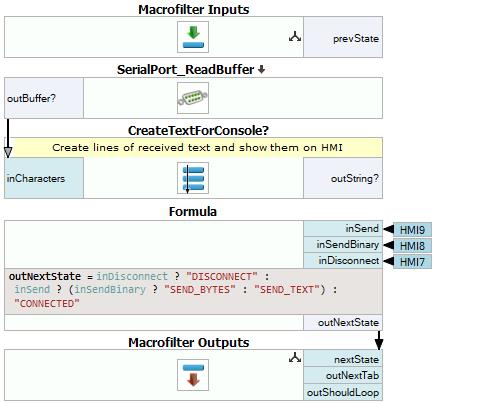Select the HMI7 connection tag
This screenshot has width=500, height=403.
click(x=412, y=262)
